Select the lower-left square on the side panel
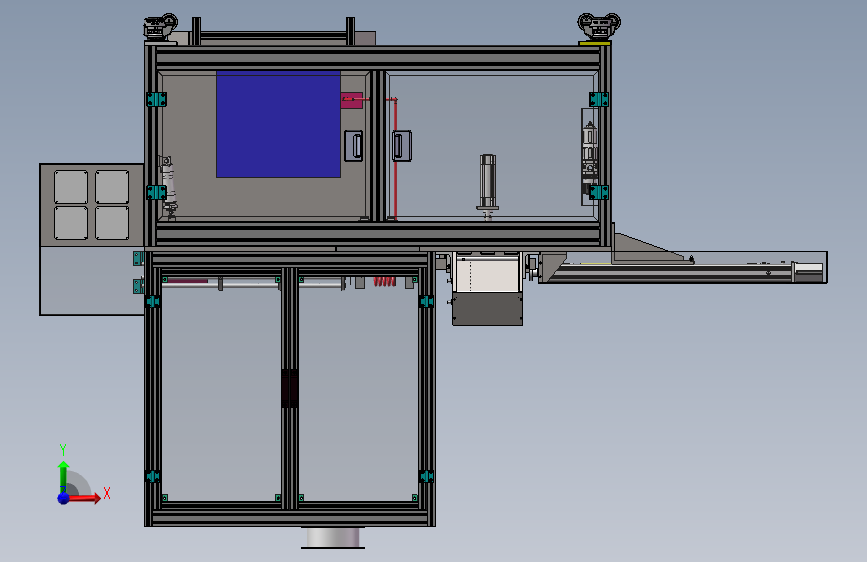The image size is (867, 562). [x=71, y=223]
